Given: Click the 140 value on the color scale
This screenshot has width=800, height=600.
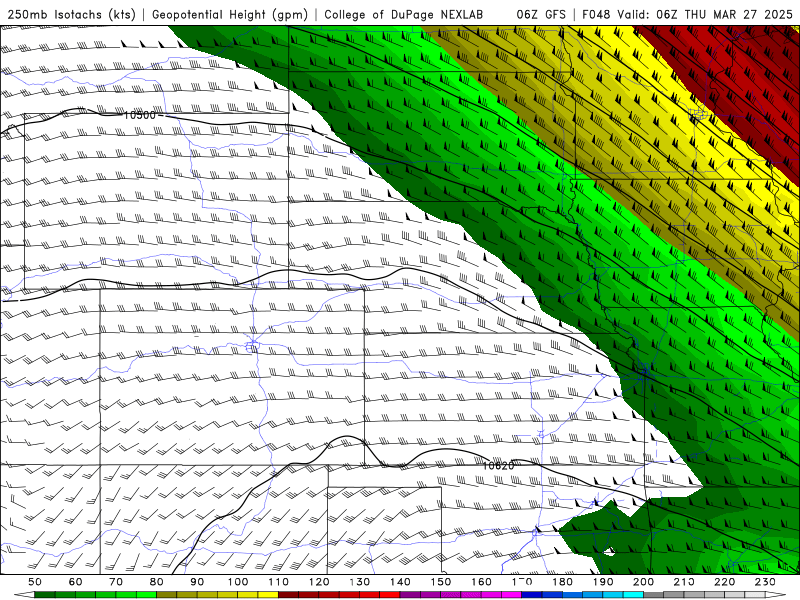Looking at the screenshot, I should point(400,582).
